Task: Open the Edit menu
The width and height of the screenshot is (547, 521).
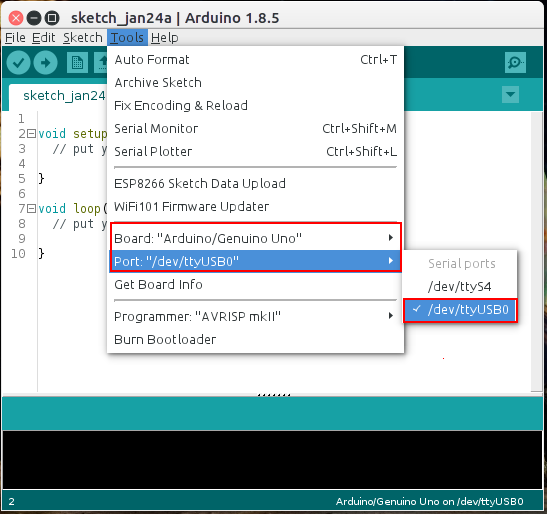Action: [44, 37]
